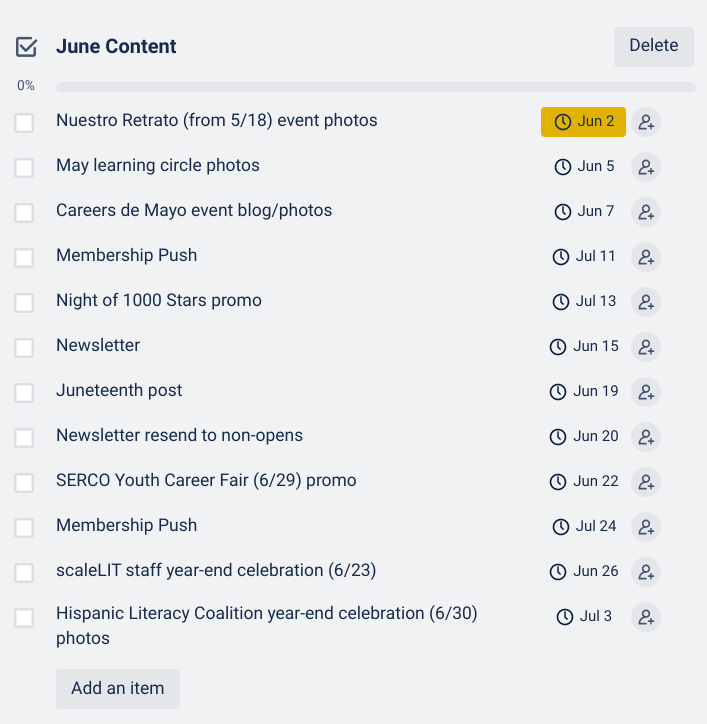
Task: Add an item to the checklist
Action: [118, 688]
